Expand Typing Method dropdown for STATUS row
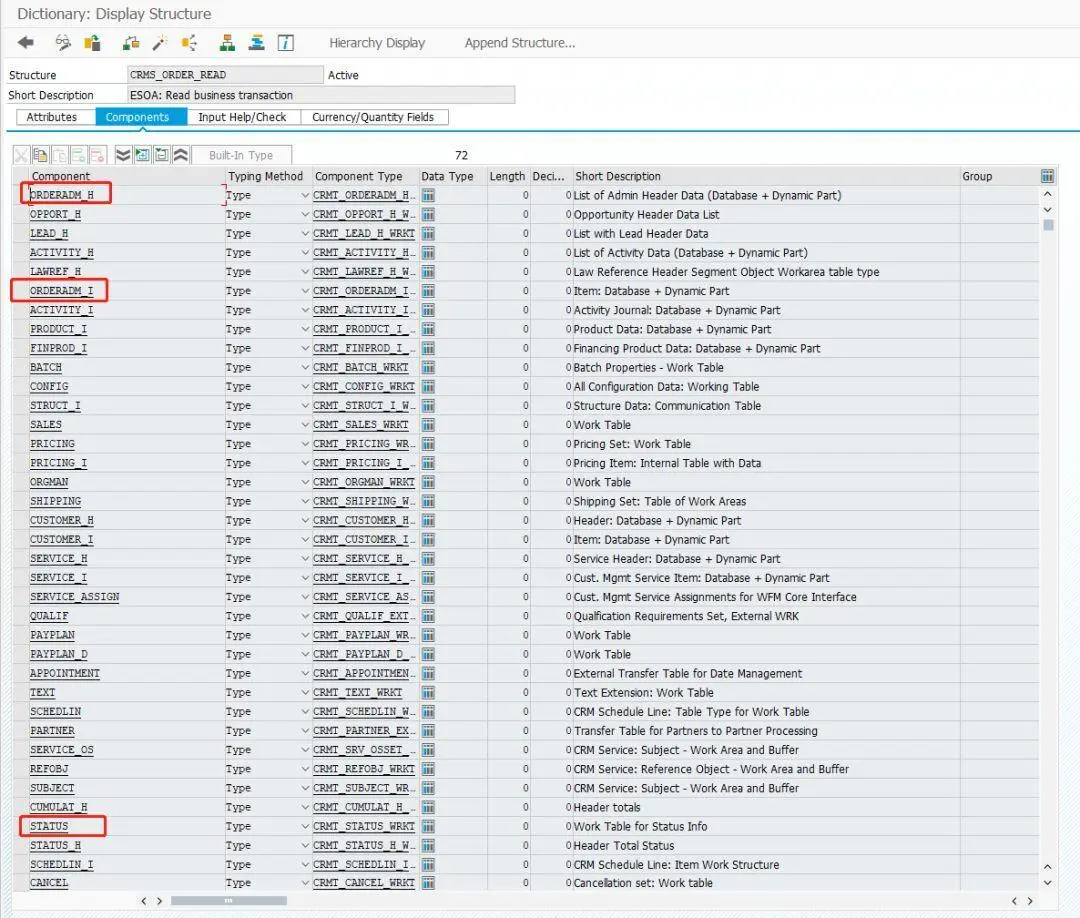Screen dimensions: 1080x918 click(304, 826)
